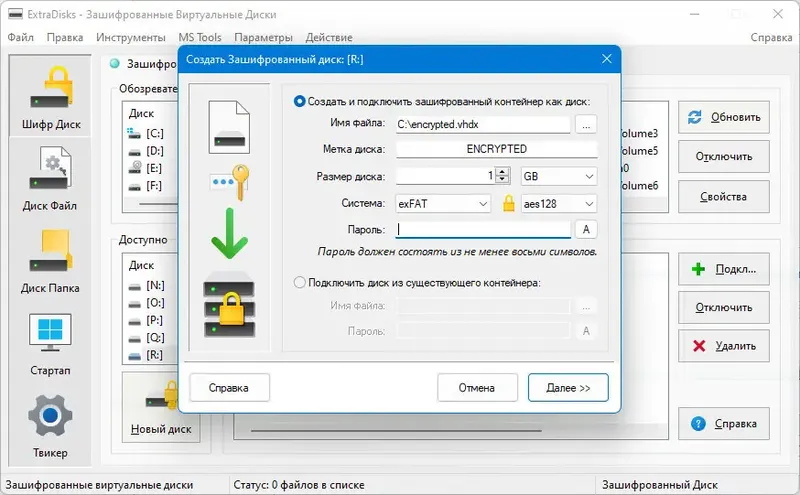The height and width of the screenshot is (495, 800).
Task: Click the Подкл... button with green plus
Action: point(723,269)
